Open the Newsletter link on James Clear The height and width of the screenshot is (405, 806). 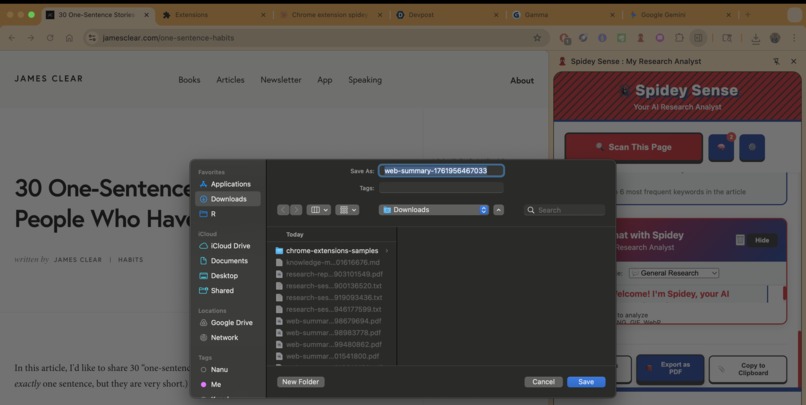[281, 80]
